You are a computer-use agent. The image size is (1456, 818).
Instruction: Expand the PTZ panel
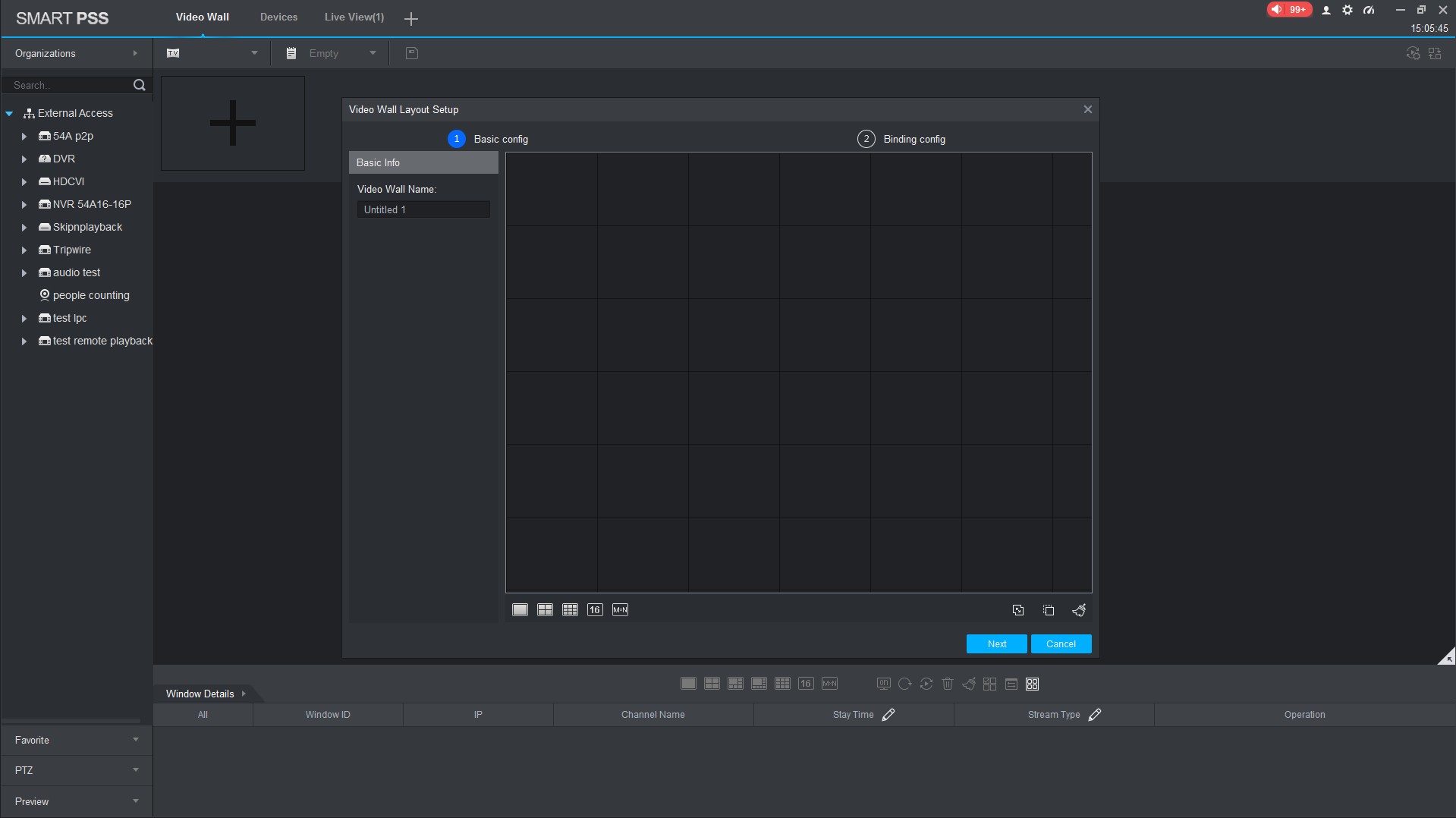[x=76, y=770]
